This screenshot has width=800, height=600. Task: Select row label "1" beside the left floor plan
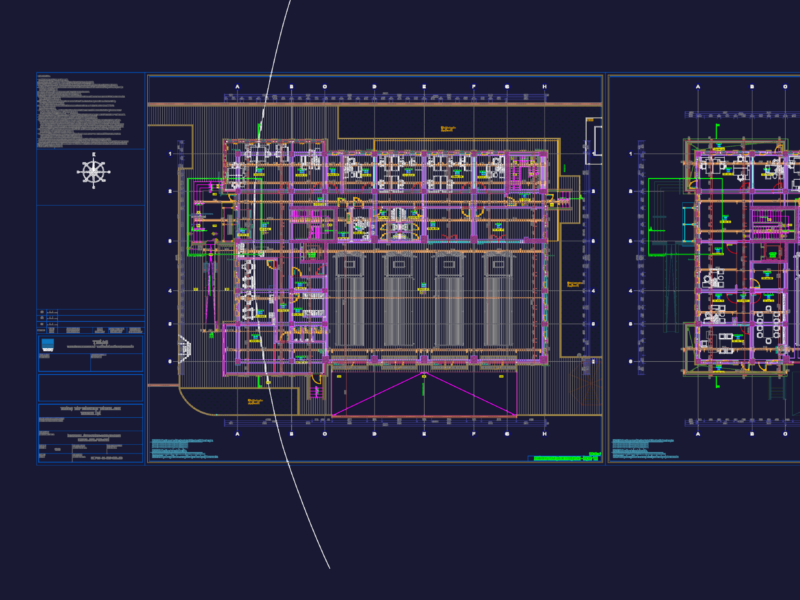click(x=170, y=154)
